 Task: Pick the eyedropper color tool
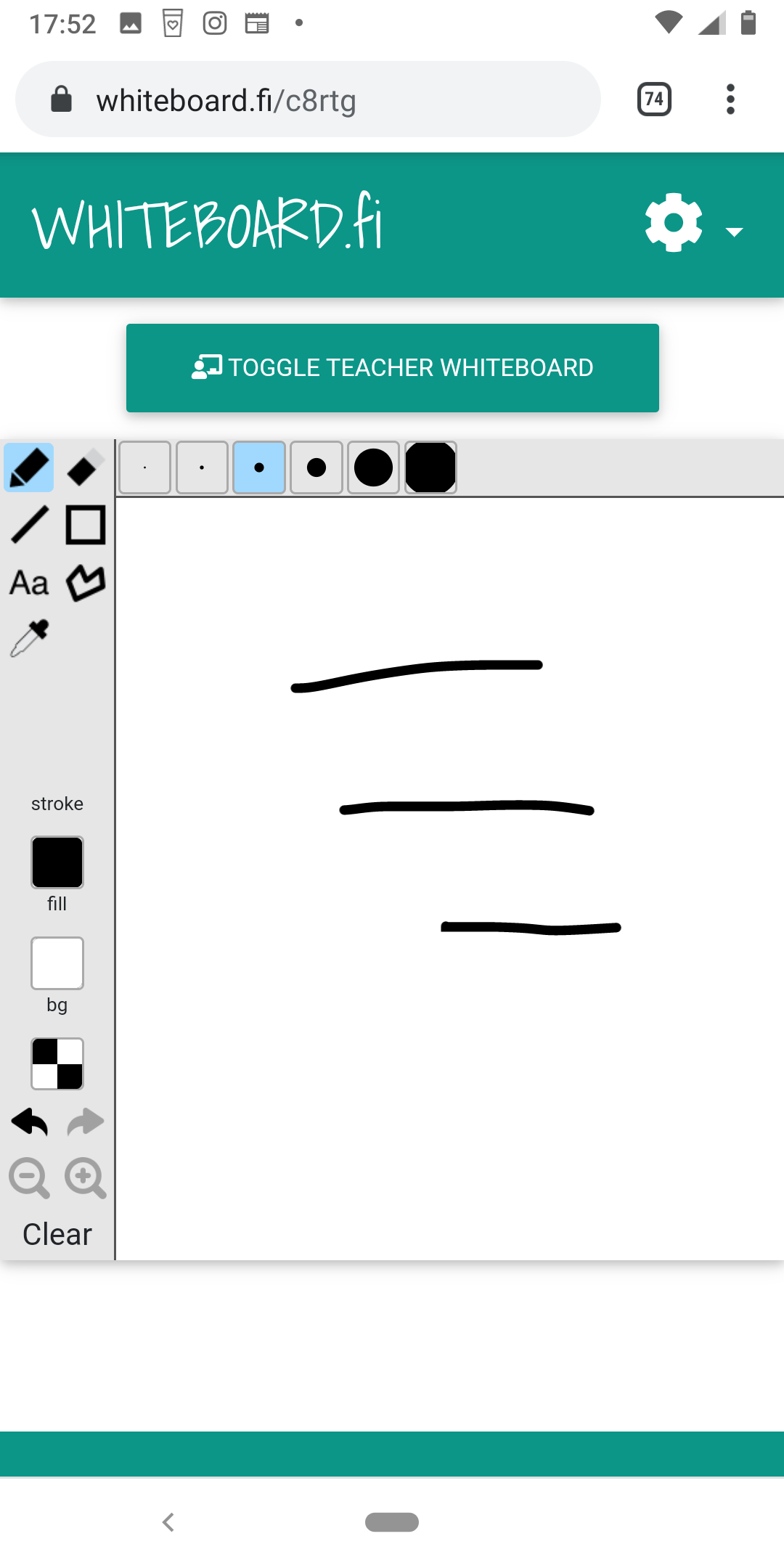[x=30, y=638]
